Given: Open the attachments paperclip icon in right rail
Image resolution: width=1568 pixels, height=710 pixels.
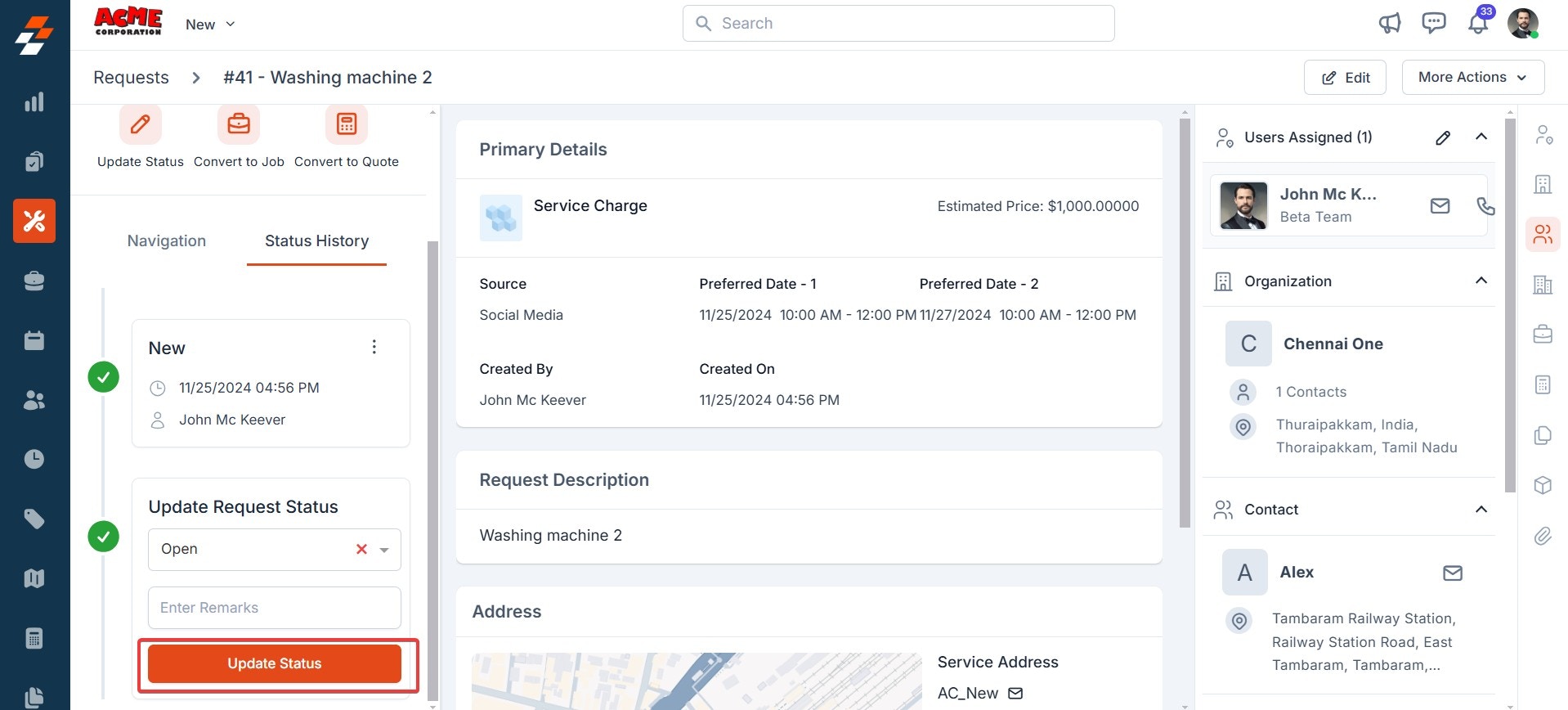Looking at the screenshot, I should pos(1543,536).
